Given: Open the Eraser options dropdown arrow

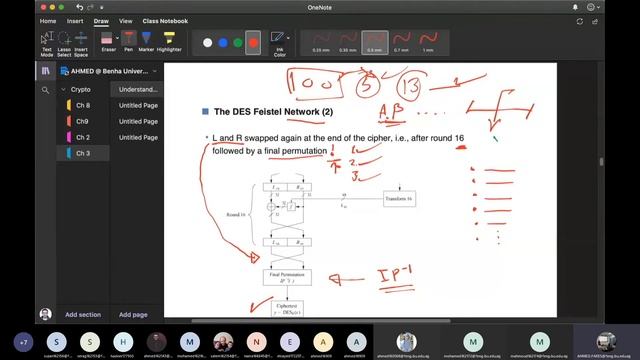Looking at the screenshot, I should [118, 38].
